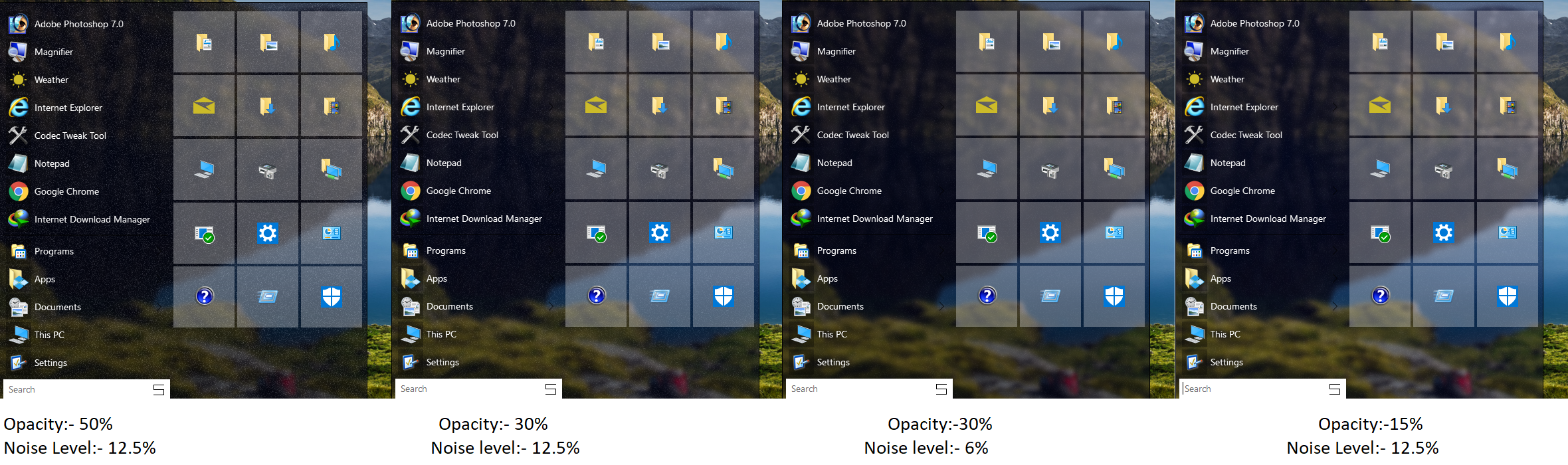Click the search box's right-side icon in the 6% noise menu
This screenshot has width=1568, height=465.
[941, 389]
